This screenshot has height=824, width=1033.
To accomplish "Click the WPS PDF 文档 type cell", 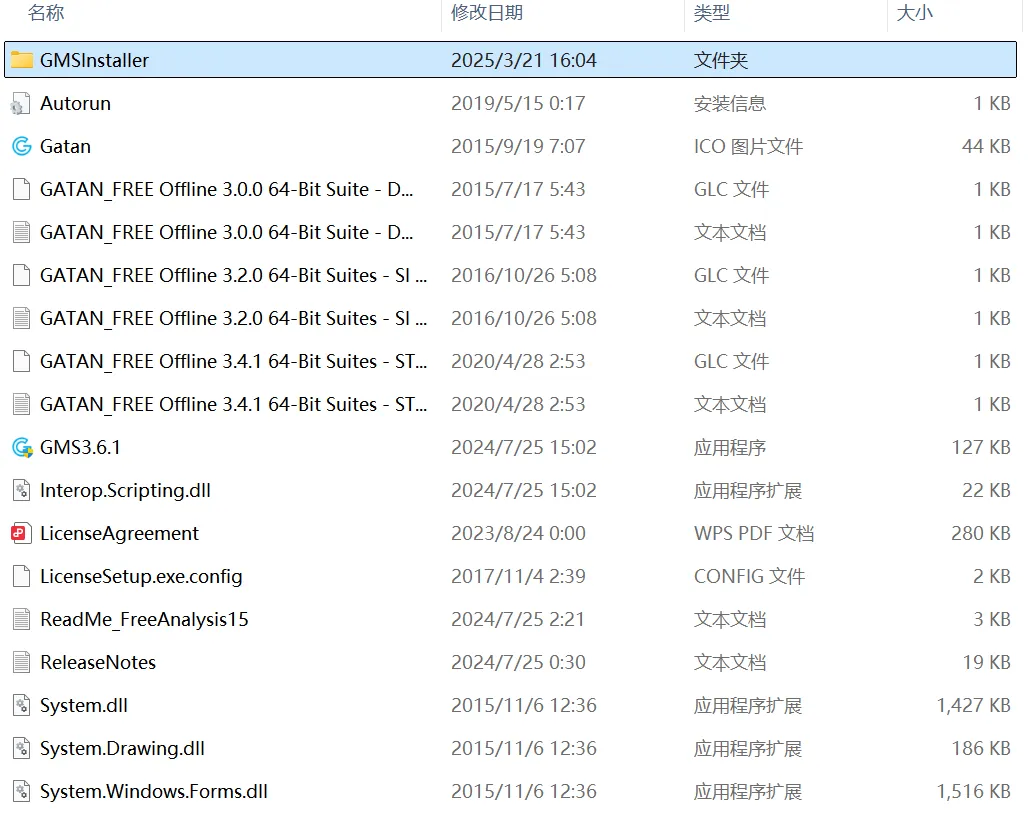I will click(754, 534).
